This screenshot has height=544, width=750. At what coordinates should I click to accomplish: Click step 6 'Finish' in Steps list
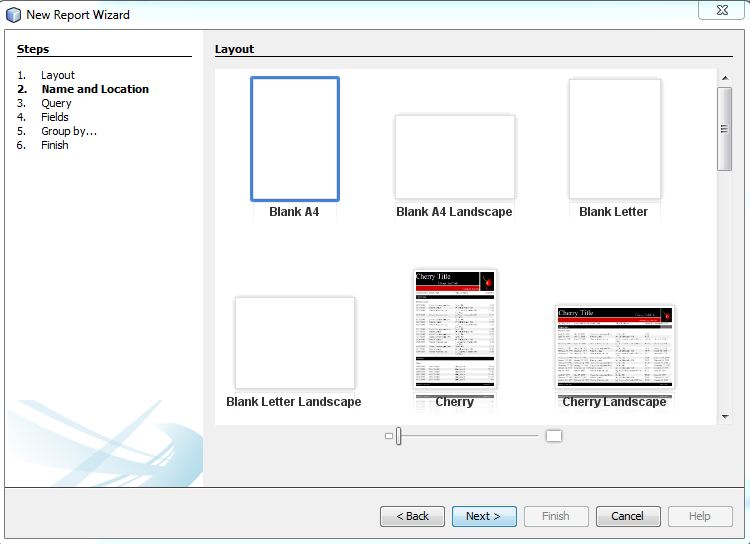click(55, 145)
